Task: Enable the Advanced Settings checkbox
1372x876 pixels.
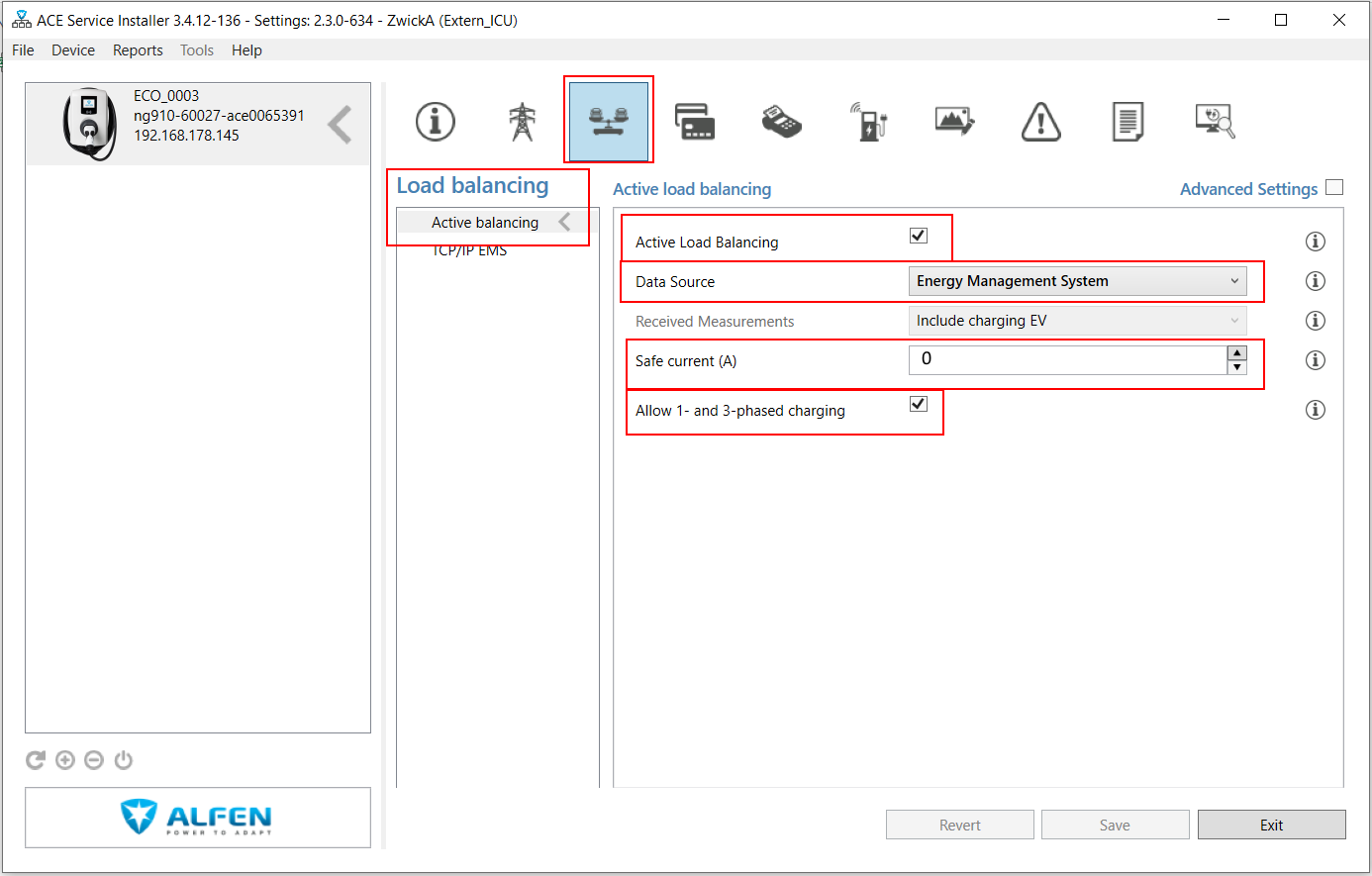Action: 1334,188
